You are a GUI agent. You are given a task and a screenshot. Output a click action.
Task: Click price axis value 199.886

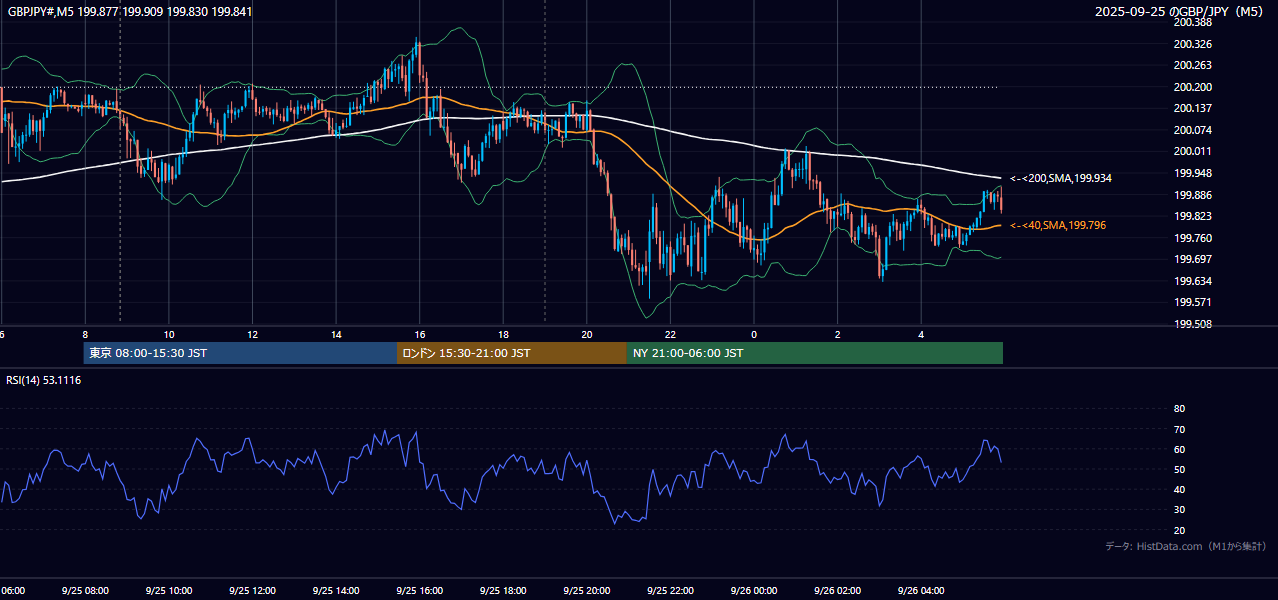pyautogui.click(x=1192, y=195)
